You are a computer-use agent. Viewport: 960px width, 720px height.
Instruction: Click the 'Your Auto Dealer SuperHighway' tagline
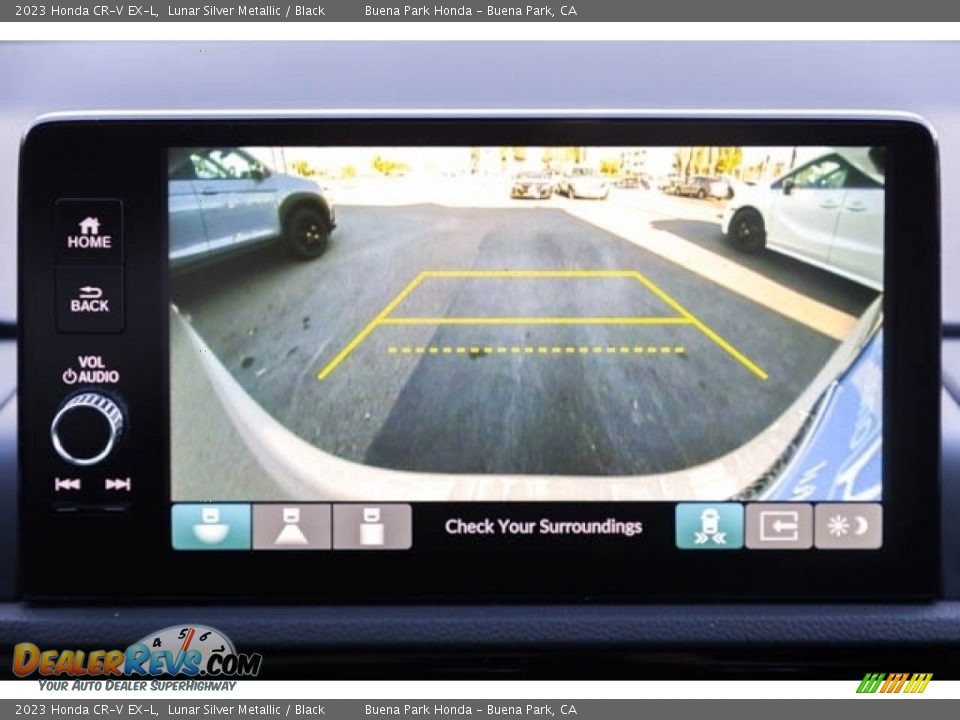point(137,686)
